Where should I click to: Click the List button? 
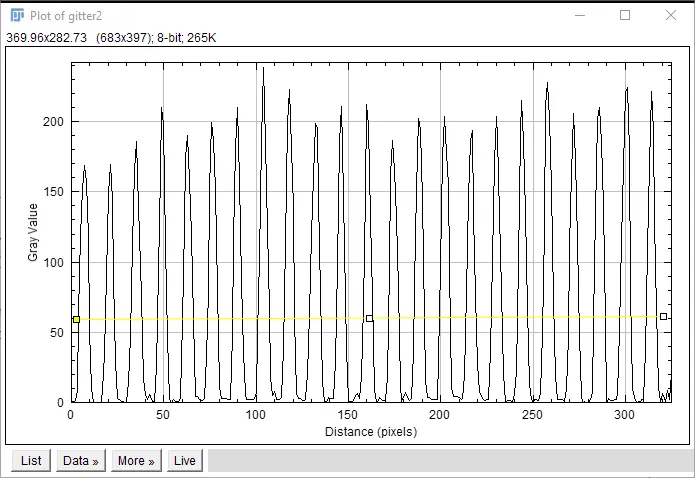tap(31, 460)
